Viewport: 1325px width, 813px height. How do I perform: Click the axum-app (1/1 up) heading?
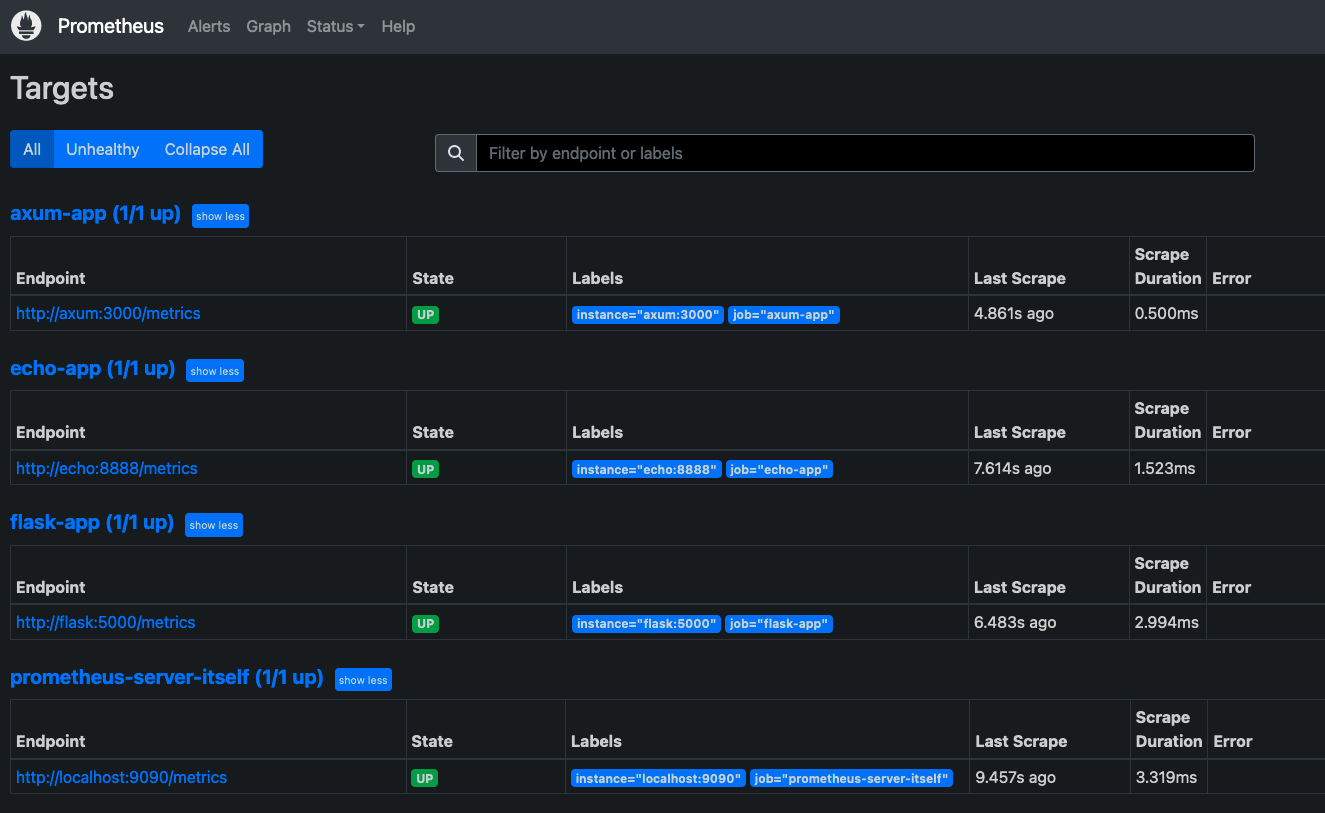pos(95,213)
